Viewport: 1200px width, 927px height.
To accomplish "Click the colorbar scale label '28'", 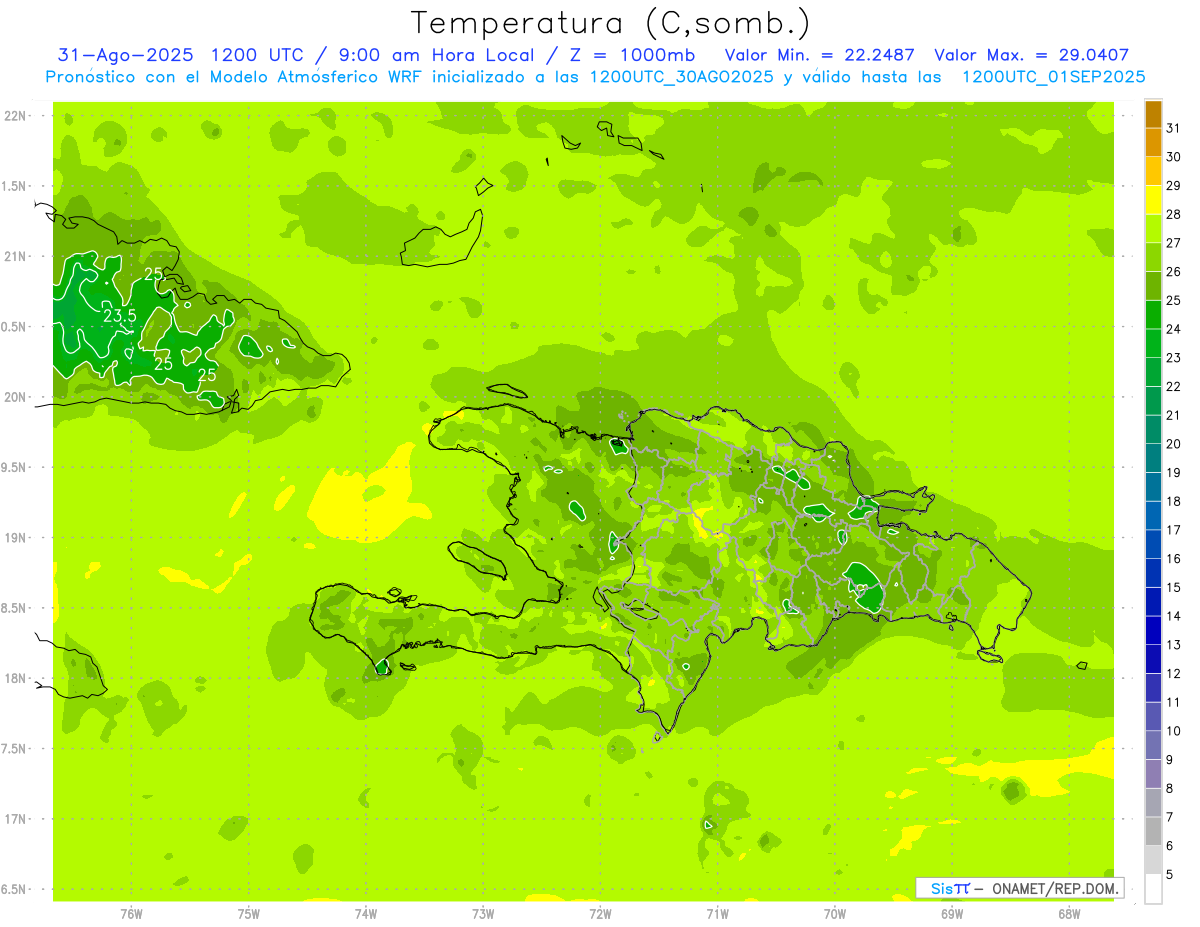I will tap(1173, 214).
